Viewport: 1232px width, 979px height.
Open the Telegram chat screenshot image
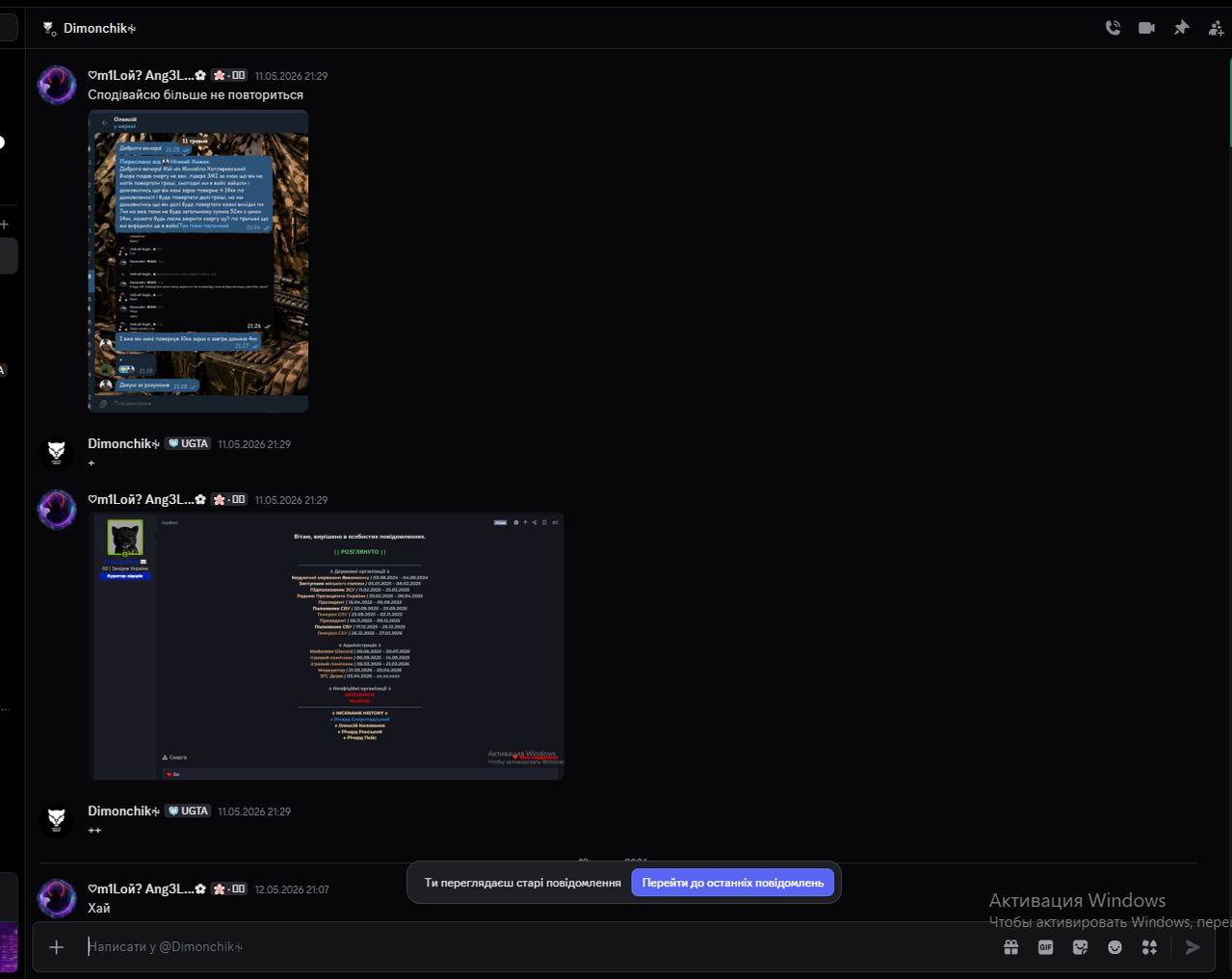tap(198, 261)
